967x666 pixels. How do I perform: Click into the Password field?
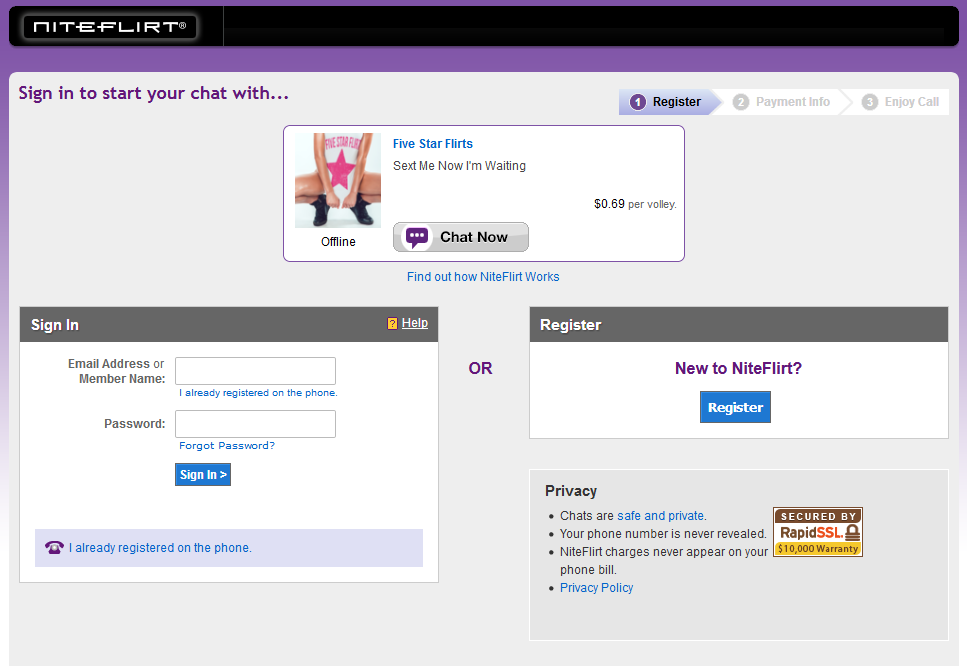click(x=255, y=424)
